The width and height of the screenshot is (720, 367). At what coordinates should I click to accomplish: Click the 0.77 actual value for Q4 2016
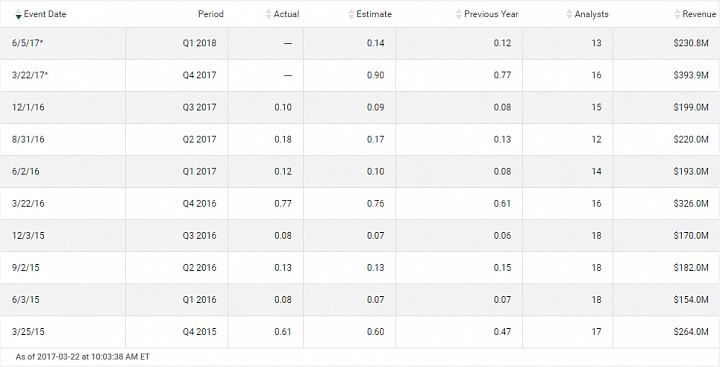click(x=283, y=203)
